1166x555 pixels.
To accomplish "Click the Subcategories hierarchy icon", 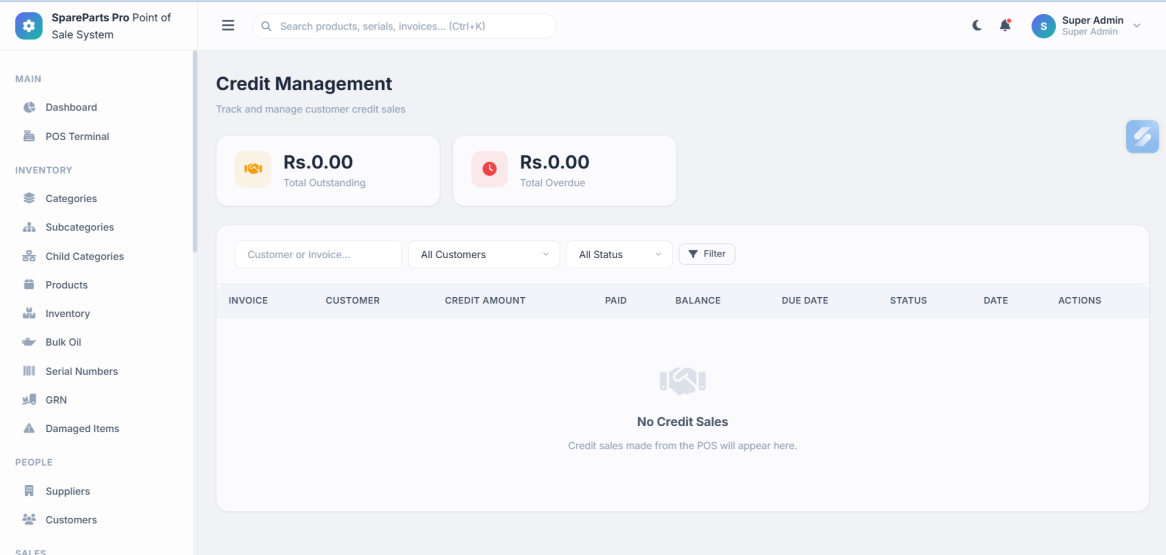I will click(x=29, y=227).
